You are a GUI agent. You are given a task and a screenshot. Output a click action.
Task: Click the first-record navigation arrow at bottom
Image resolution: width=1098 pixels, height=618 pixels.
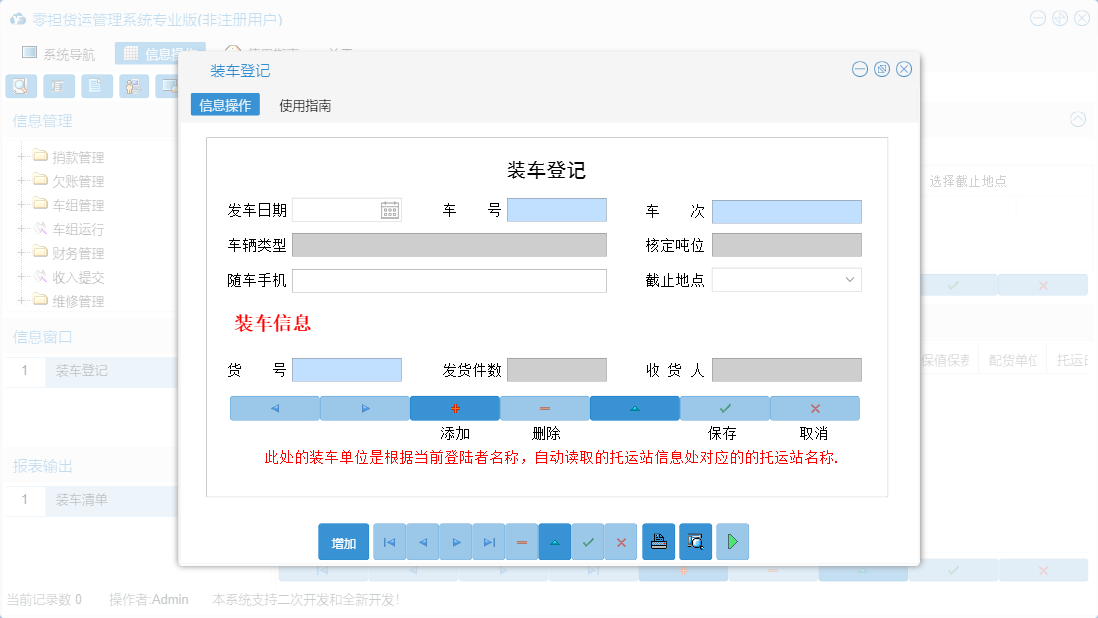[389, 541]
